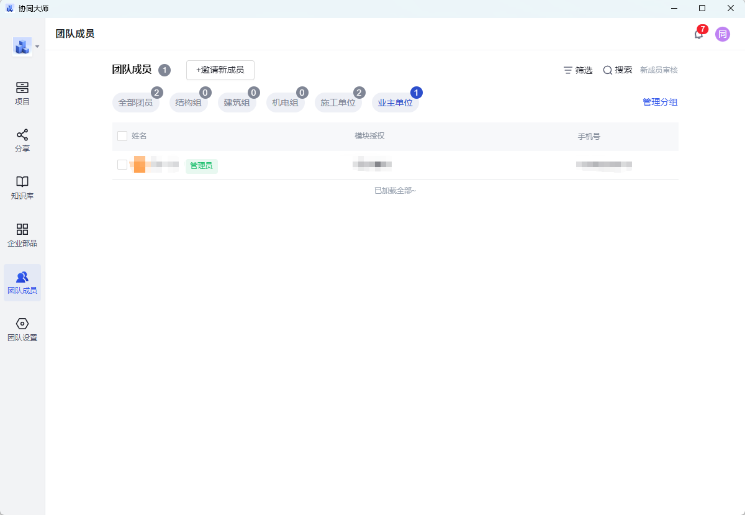Click the purple user avatar
This screenshot has width=745, height=515.
point(722,34)
